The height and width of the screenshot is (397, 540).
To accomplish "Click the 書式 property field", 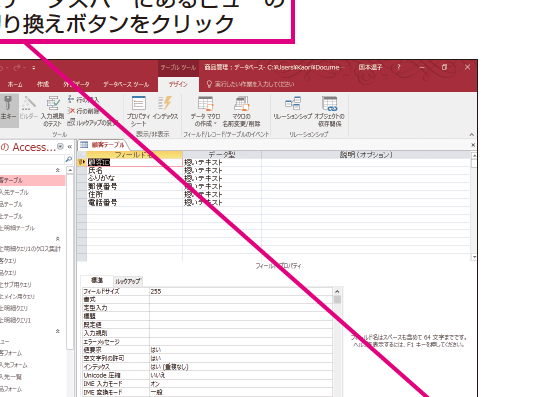I will click(x=241, y=300).
